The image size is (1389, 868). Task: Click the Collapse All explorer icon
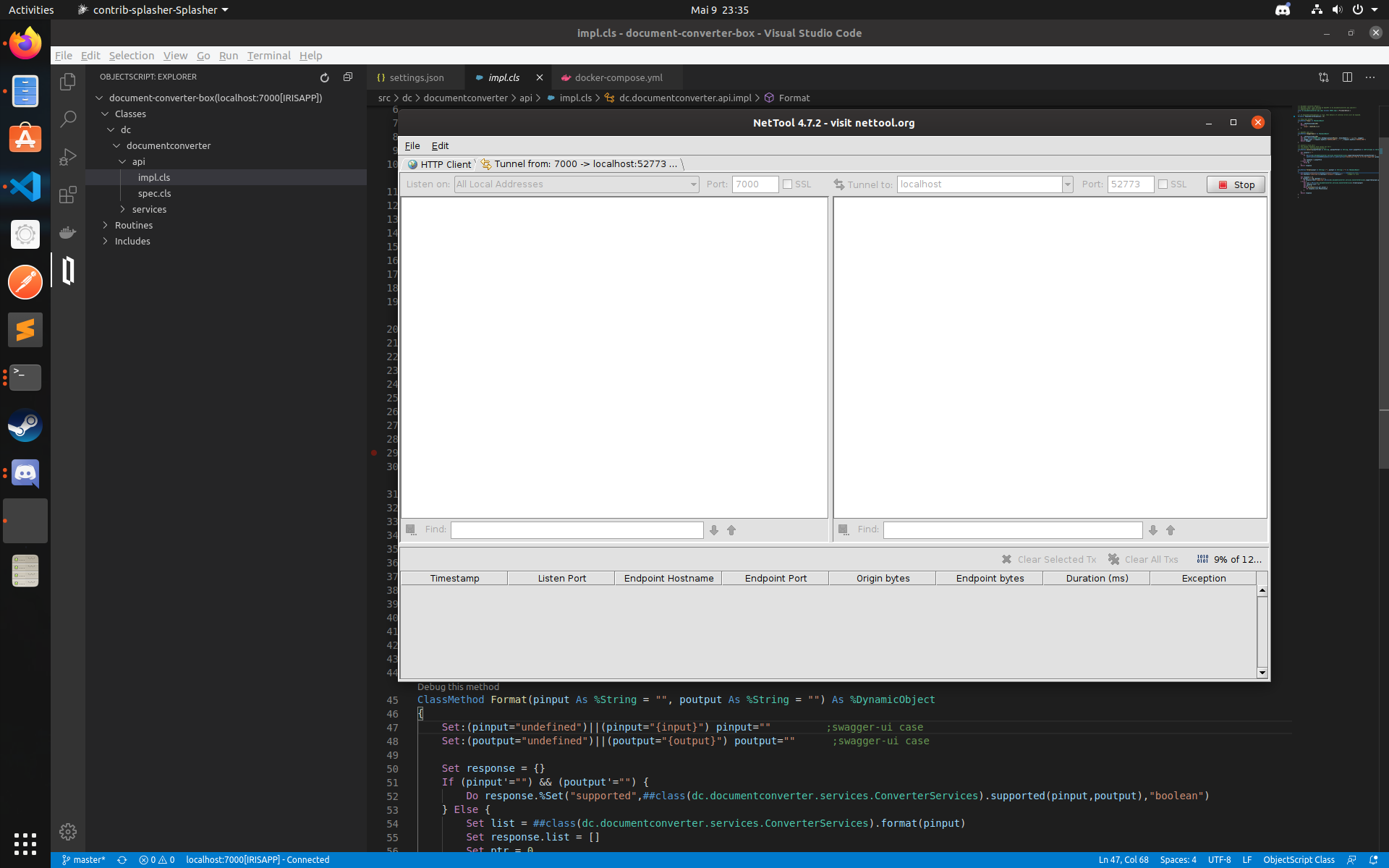(348, 77)
